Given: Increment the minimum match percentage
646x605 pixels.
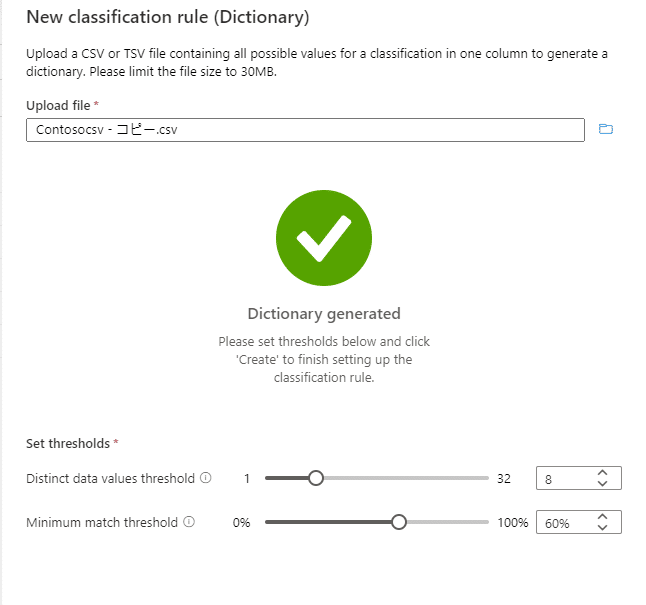Looking at the screenshot, I should (602, 517).
